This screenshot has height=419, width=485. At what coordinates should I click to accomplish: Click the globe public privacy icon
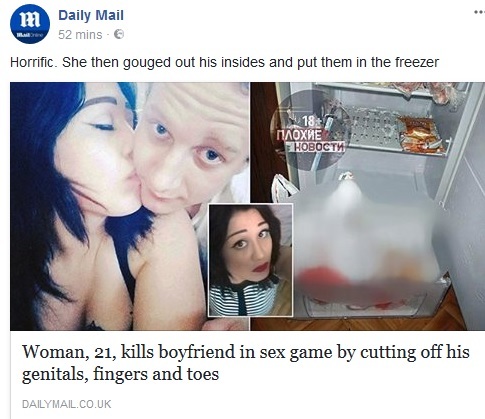119,34
